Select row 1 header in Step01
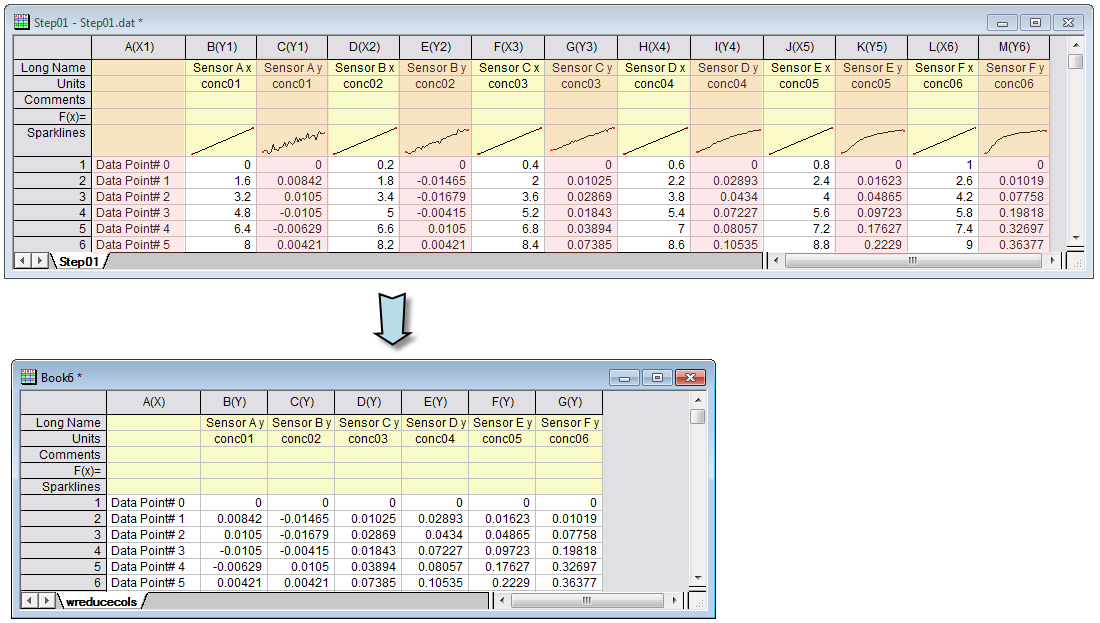Viewport: 1100px width, 623px height. tap(53, 165)
